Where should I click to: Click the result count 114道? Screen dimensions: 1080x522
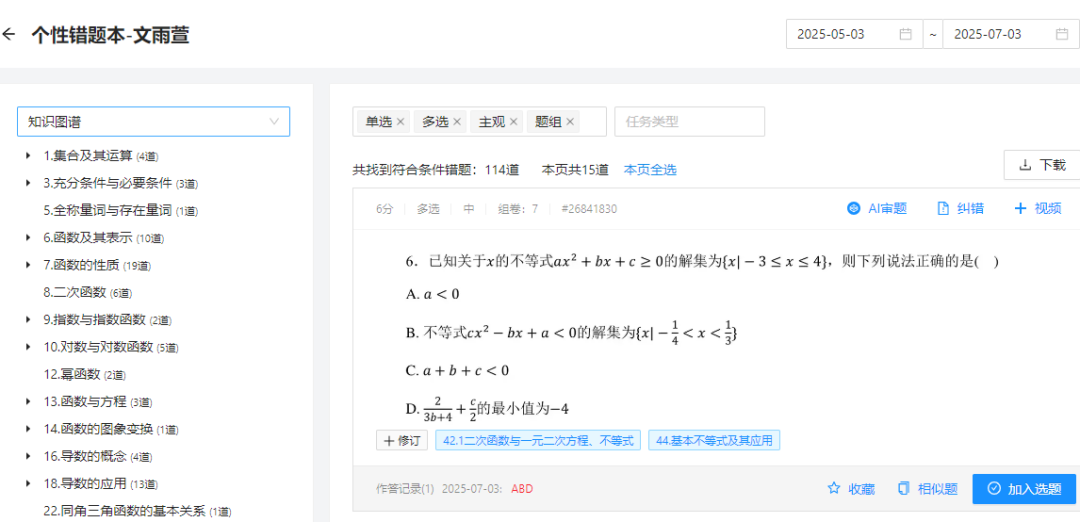click(x=502, y=169)
